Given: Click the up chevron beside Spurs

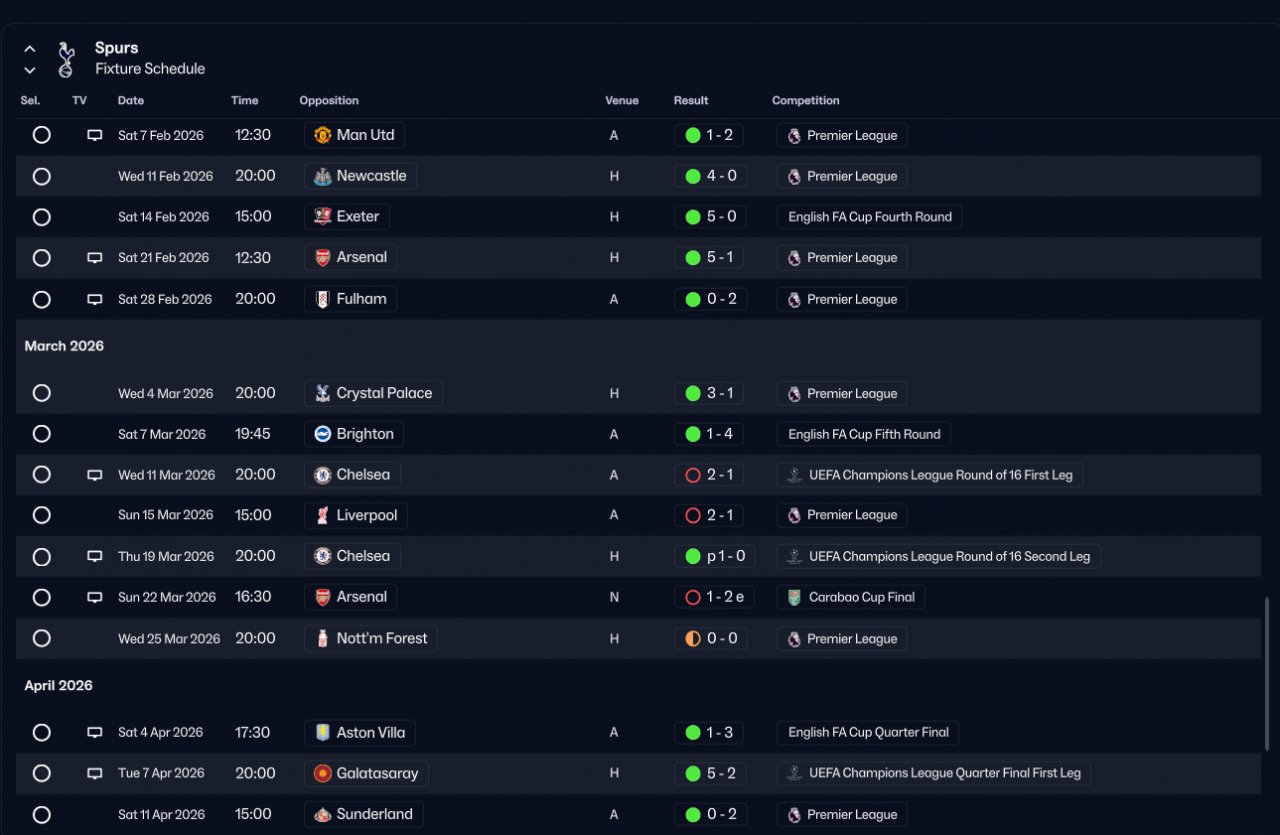Looking at the screenshot, I should coord(30,48).
